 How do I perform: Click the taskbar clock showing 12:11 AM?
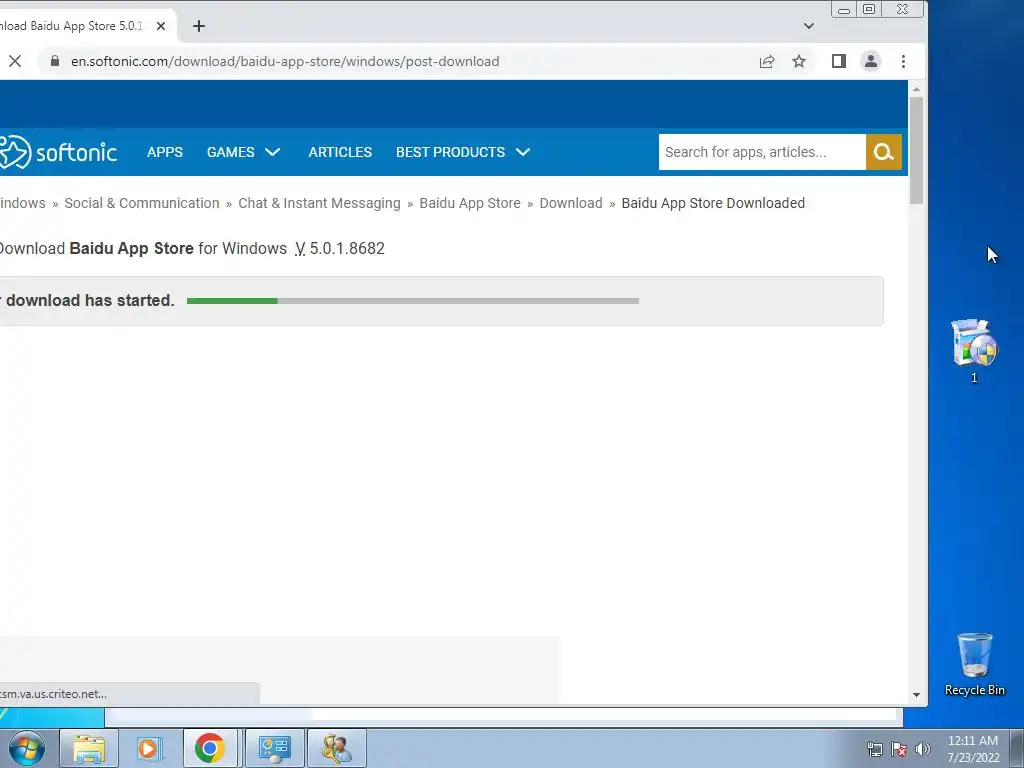pos(973,749)
